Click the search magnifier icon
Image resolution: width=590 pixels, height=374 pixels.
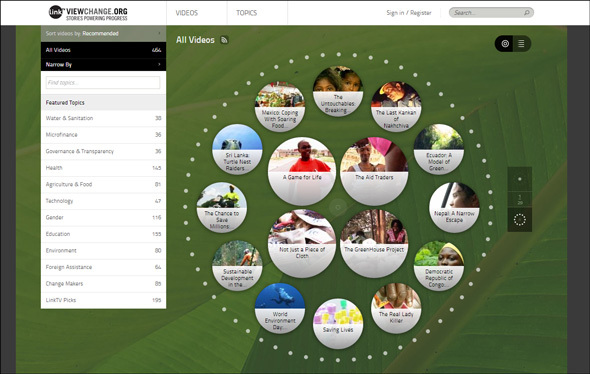[526, 13]
